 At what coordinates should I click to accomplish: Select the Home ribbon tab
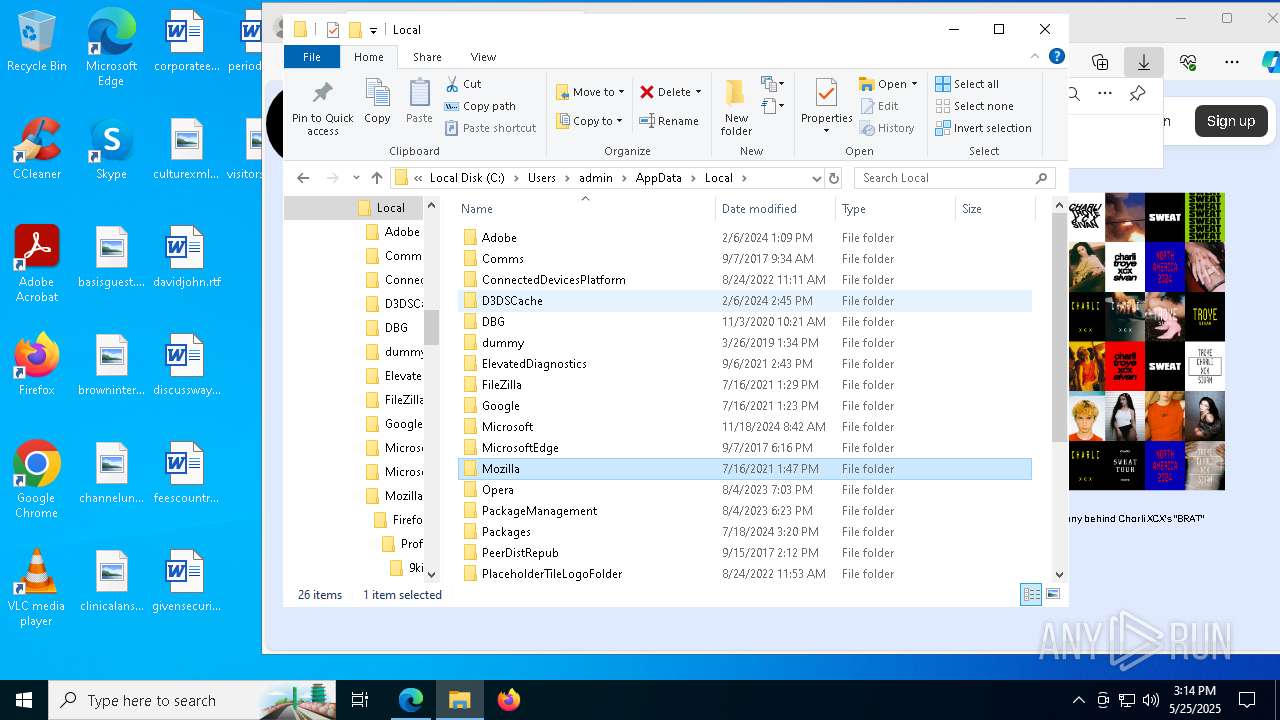coord(368,57)
